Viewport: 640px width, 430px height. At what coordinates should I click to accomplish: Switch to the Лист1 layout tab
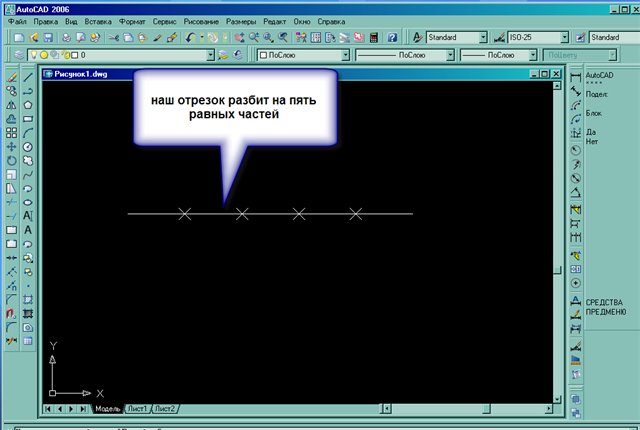[138, 409]
